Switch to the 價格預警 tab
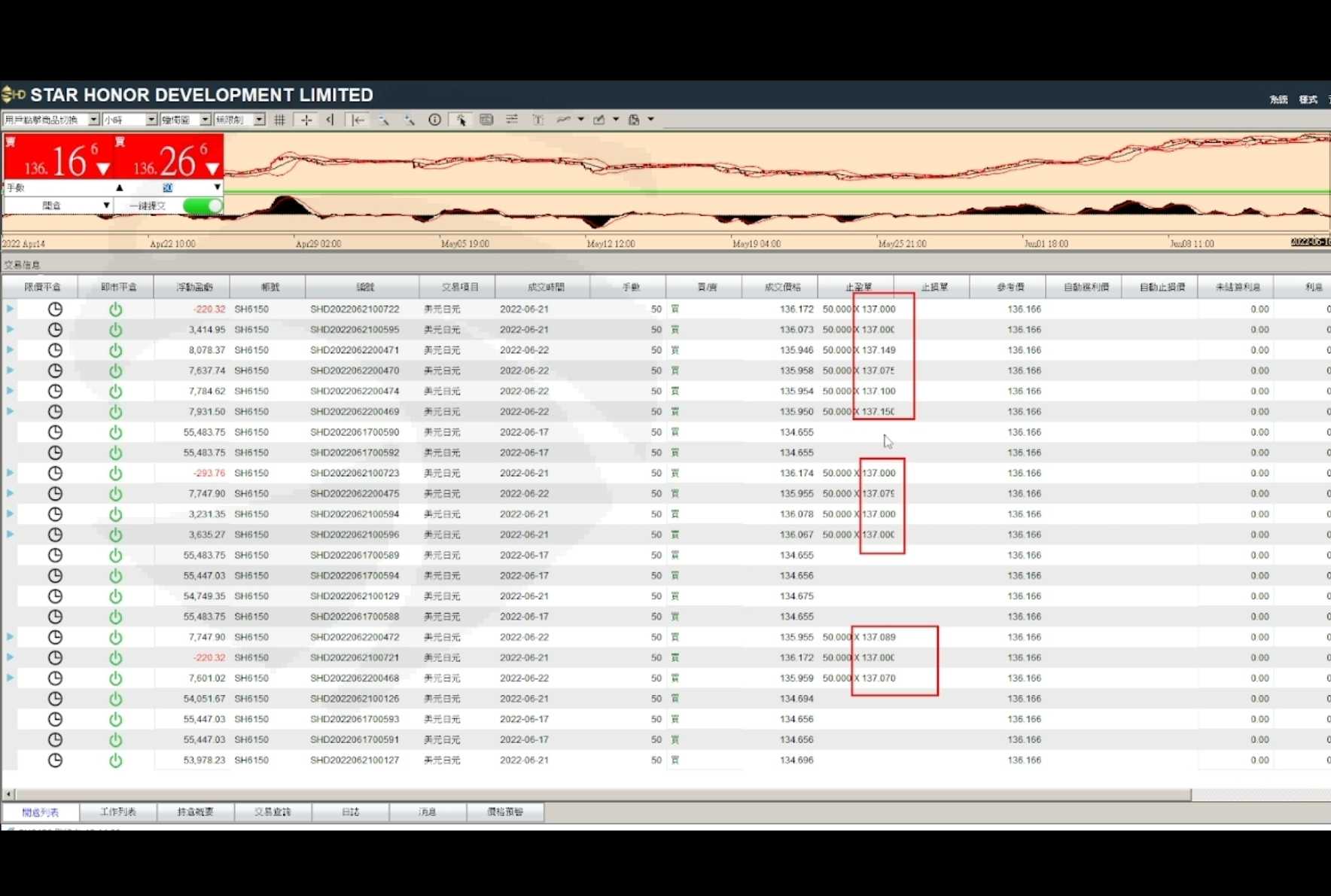Image resolution: width=1331 pixels, height=896 pixels. tap(504, 812)
